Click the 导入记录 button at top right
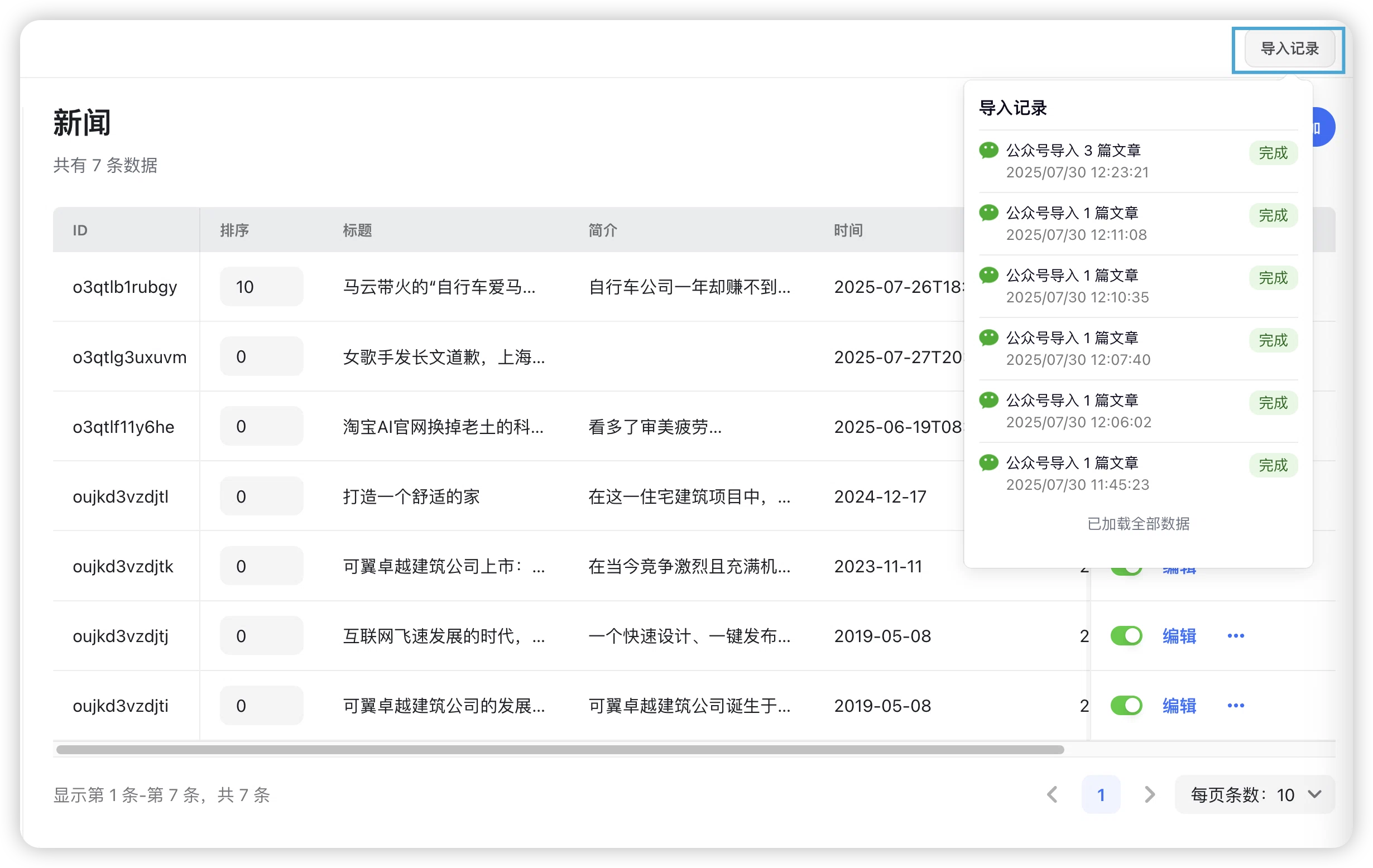1373x868 pixels. point(1289,49)
